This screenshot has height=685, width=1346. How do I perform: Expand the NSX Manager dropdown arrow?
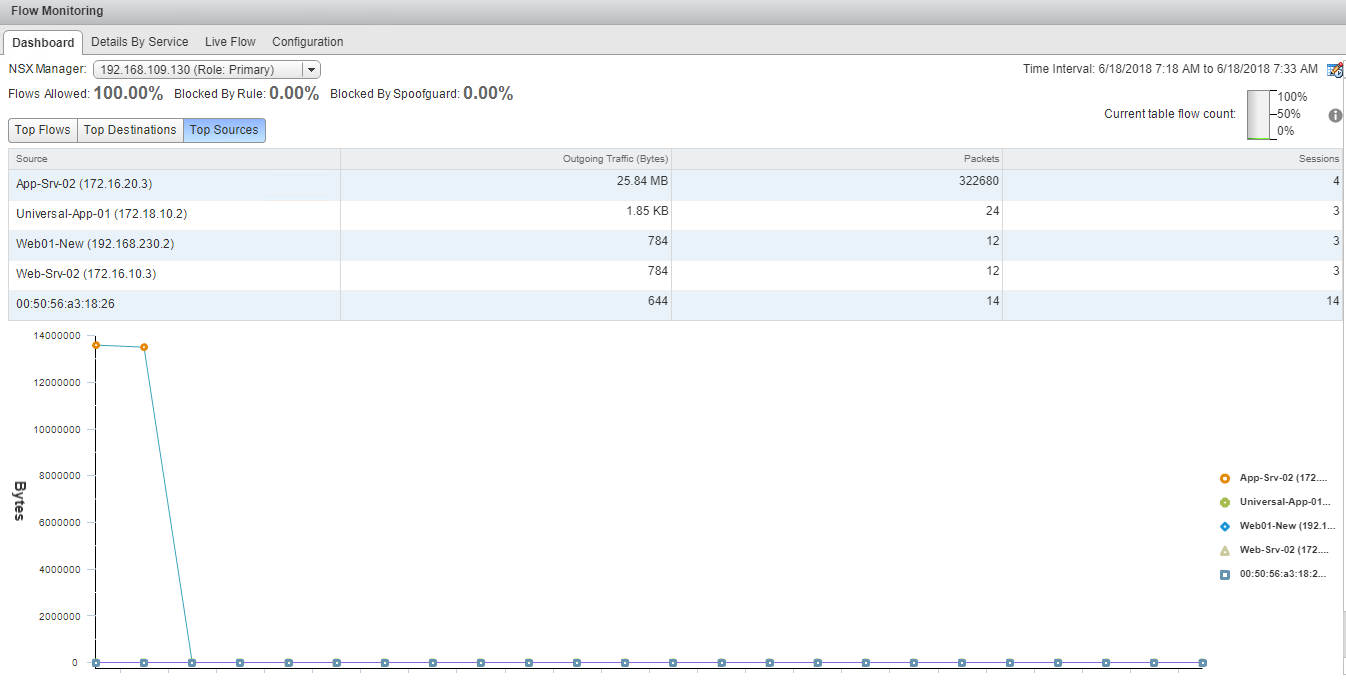coord(310,70)
